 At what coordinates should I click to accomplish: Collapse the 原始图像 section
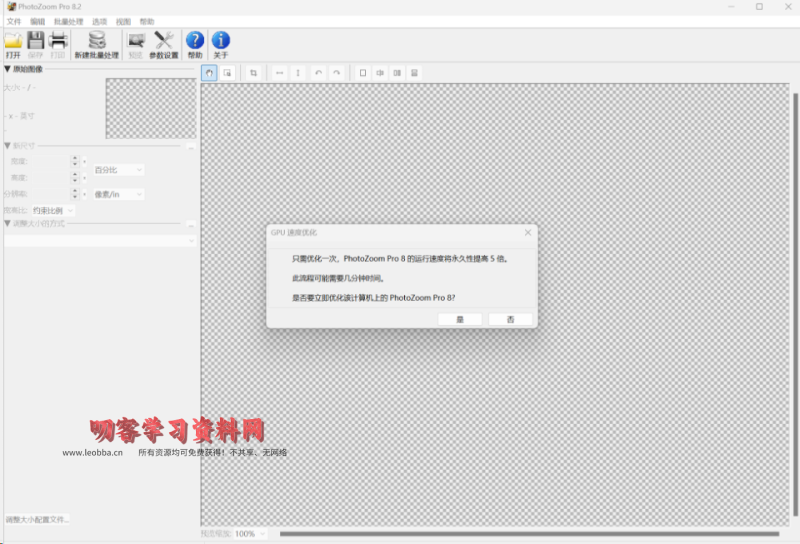coord(7,69)
